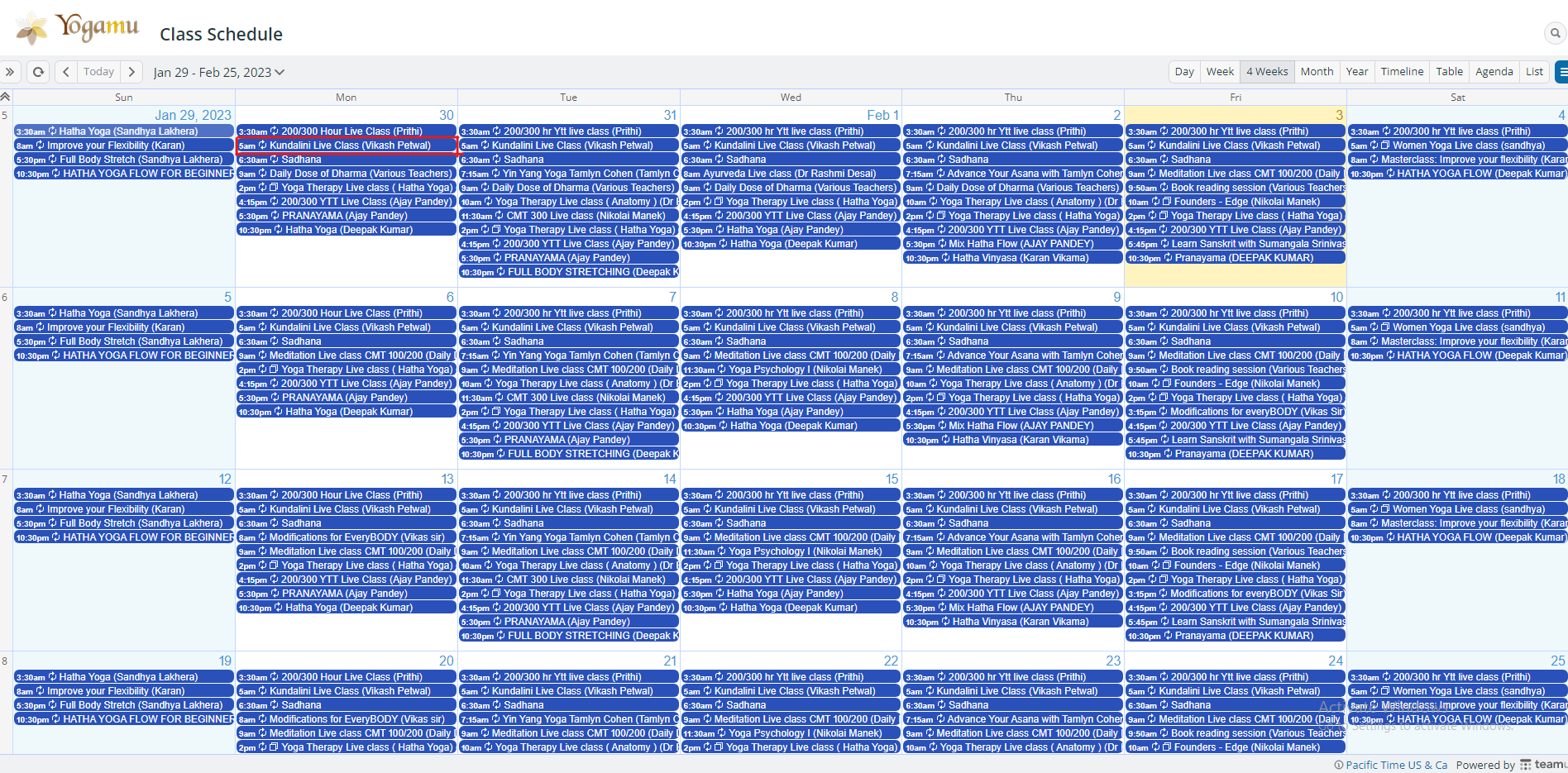
Task: Open the blue menu icon at right
Action: 1561,72
